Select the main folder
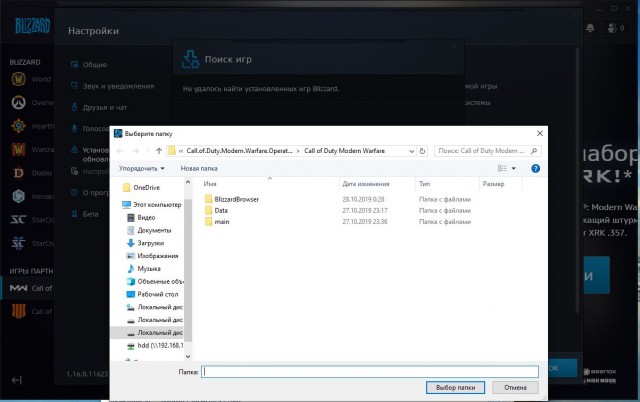The image size is (640, 402). (x=217, y=222)
